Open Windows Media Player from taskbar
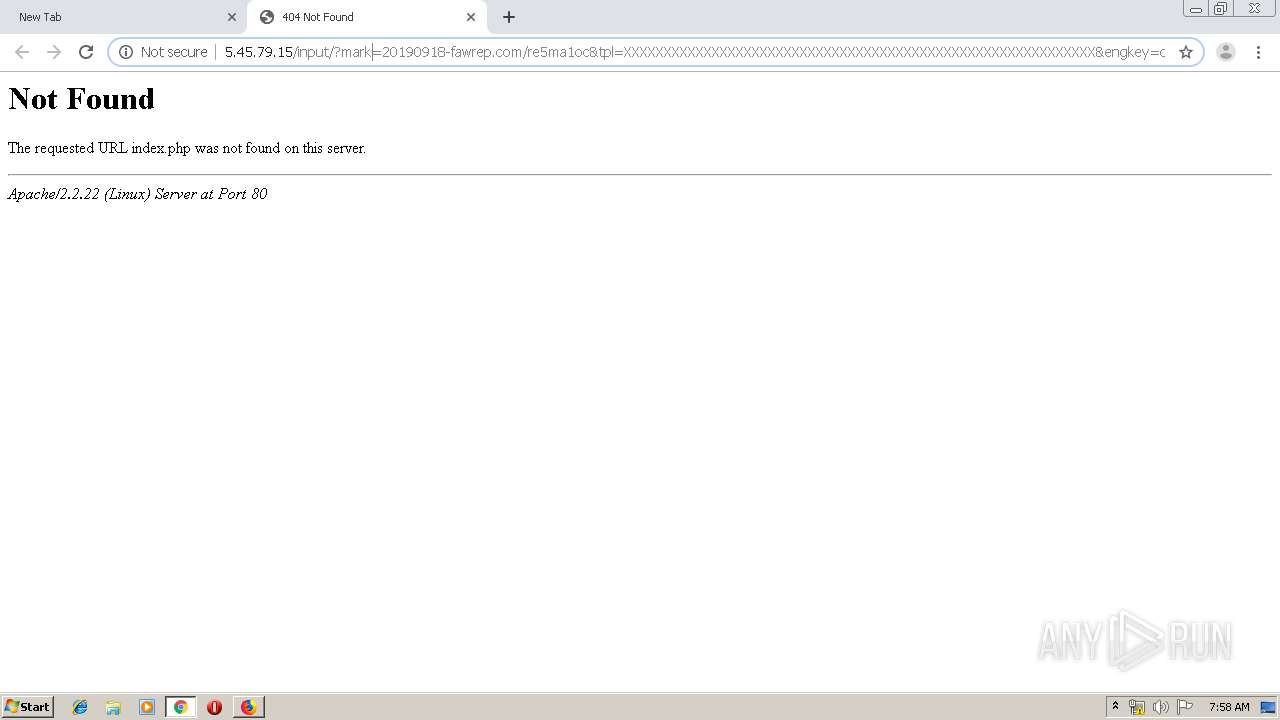The image size is (1280, 720). (x=147, y=707)
